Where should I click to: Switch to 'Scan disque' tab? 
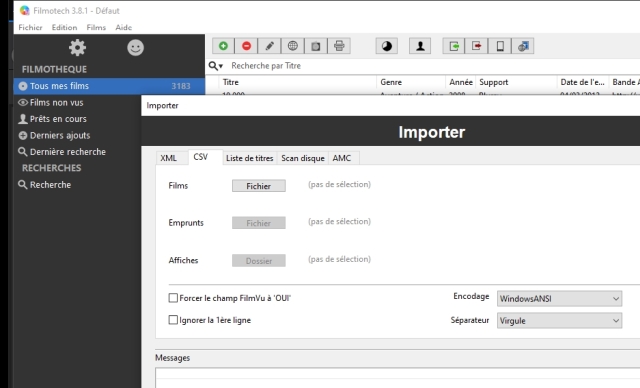tap(303, 158)
